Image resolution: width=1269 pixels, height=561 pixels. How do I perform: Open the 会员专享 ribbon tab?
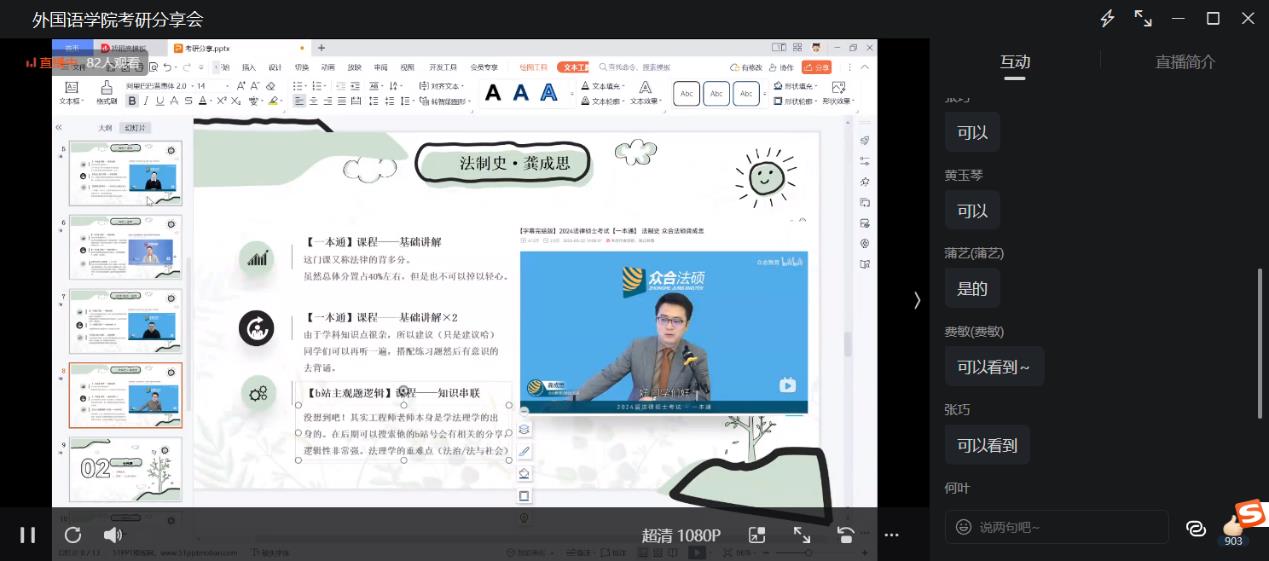pos(484,68)
